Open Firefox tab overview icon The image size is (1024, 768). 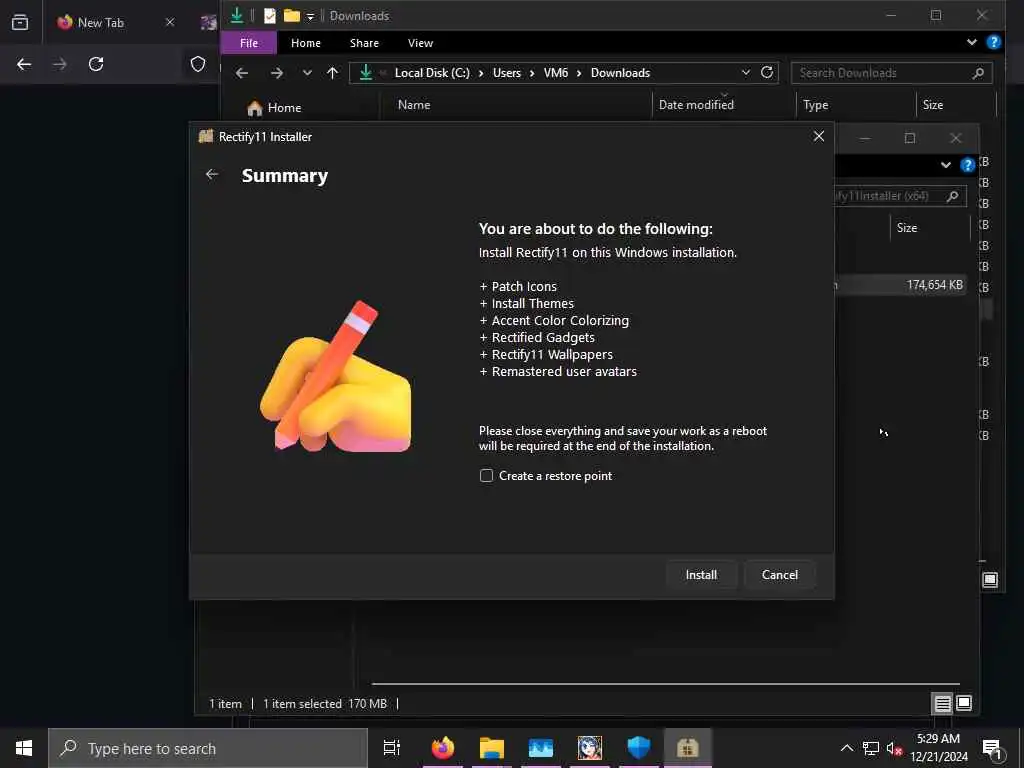point(20,22)
